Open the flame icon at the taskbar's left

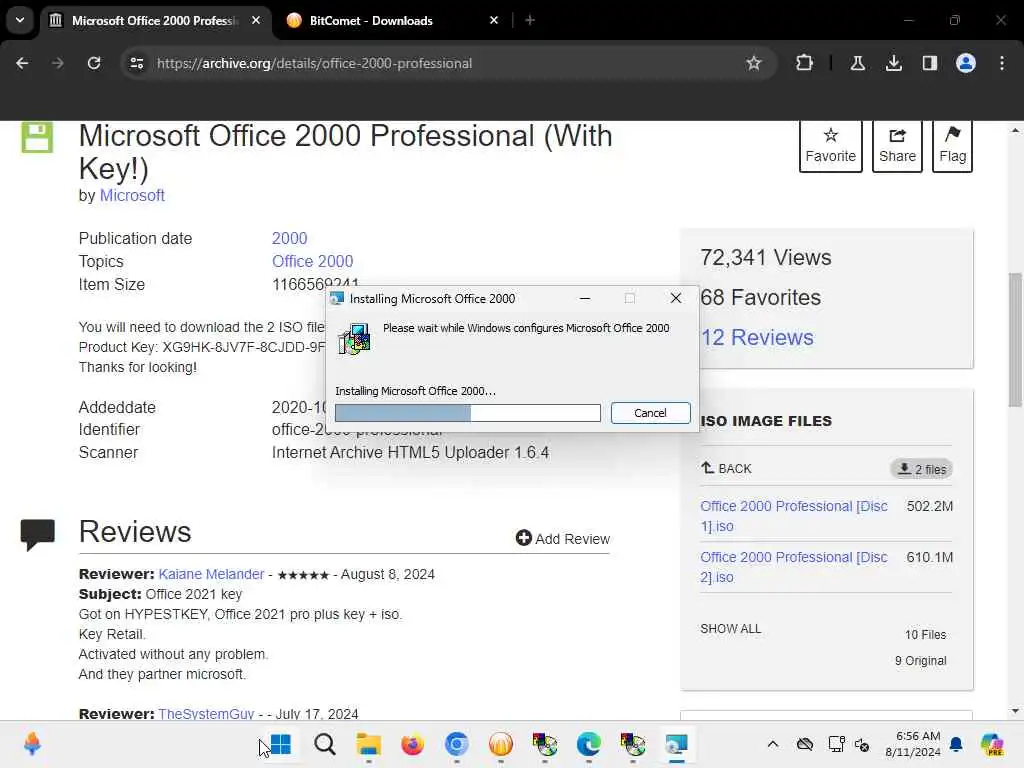32,744
